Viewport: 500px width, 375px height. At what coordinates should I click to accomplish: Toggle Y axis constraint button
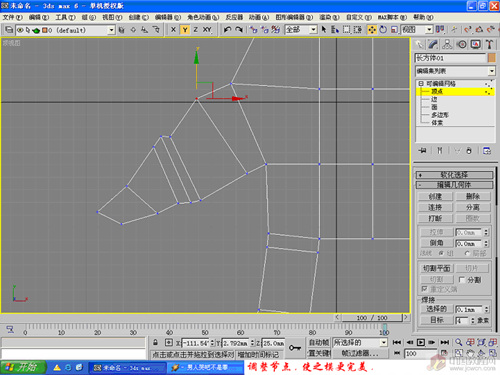[x=185, y=30]
